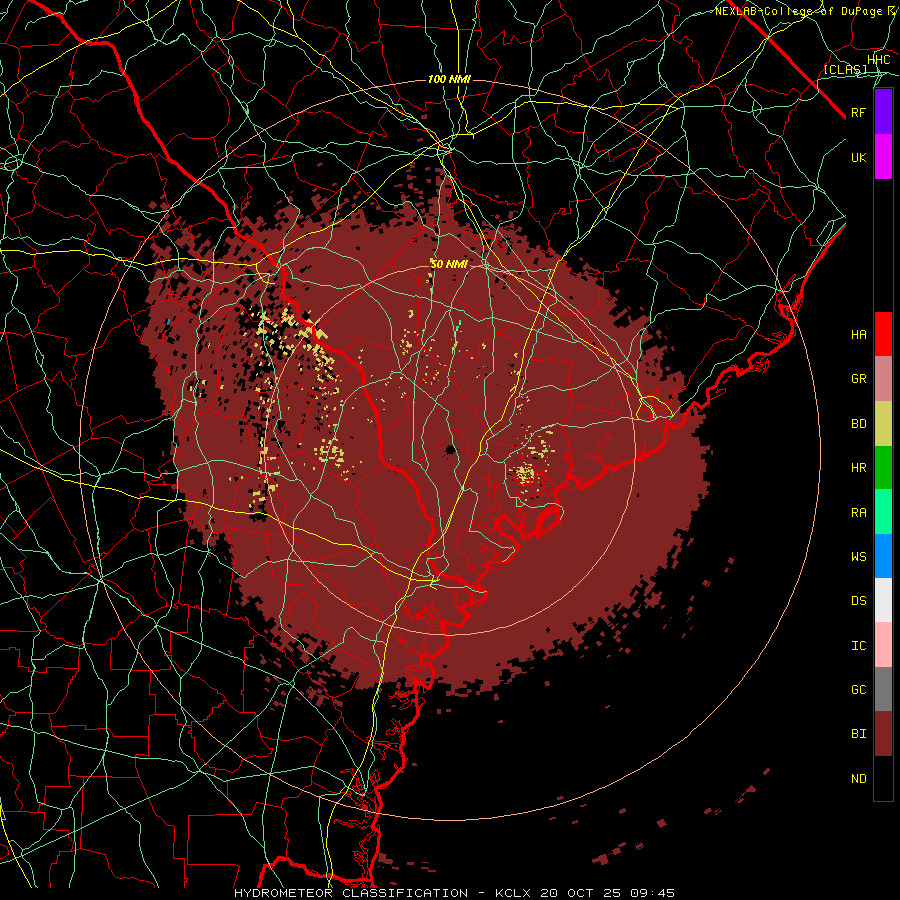Click the '09:45' timestamp
Image resolution: width=900 pixels, height=900 pixels.
652,893
